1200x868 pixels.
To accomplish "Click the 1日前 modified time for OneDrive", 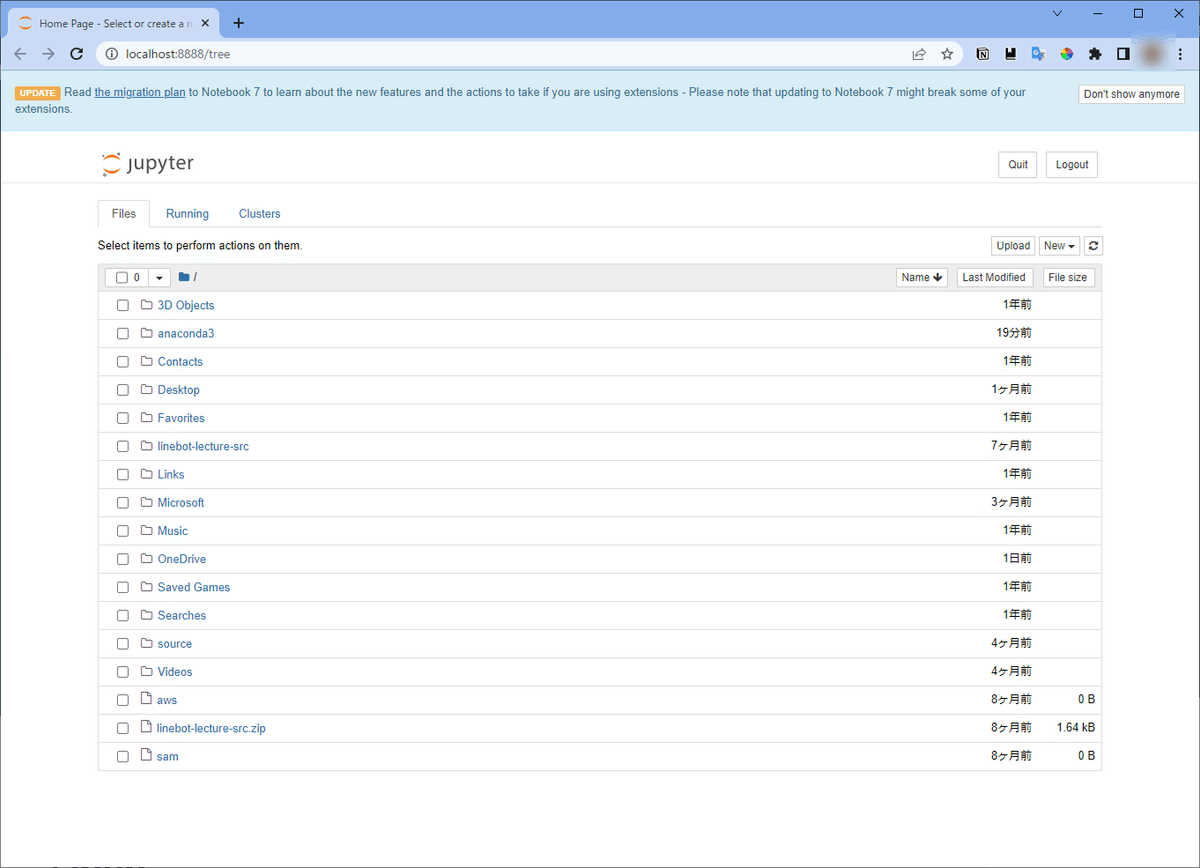I will (1018, 558).
